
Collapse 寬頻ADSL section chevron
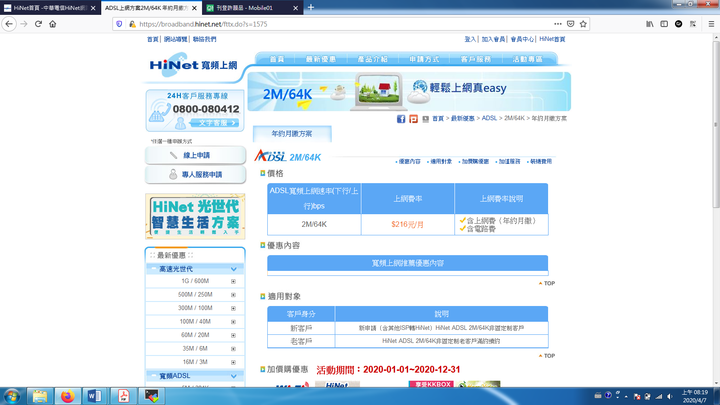tap(234, 376)
